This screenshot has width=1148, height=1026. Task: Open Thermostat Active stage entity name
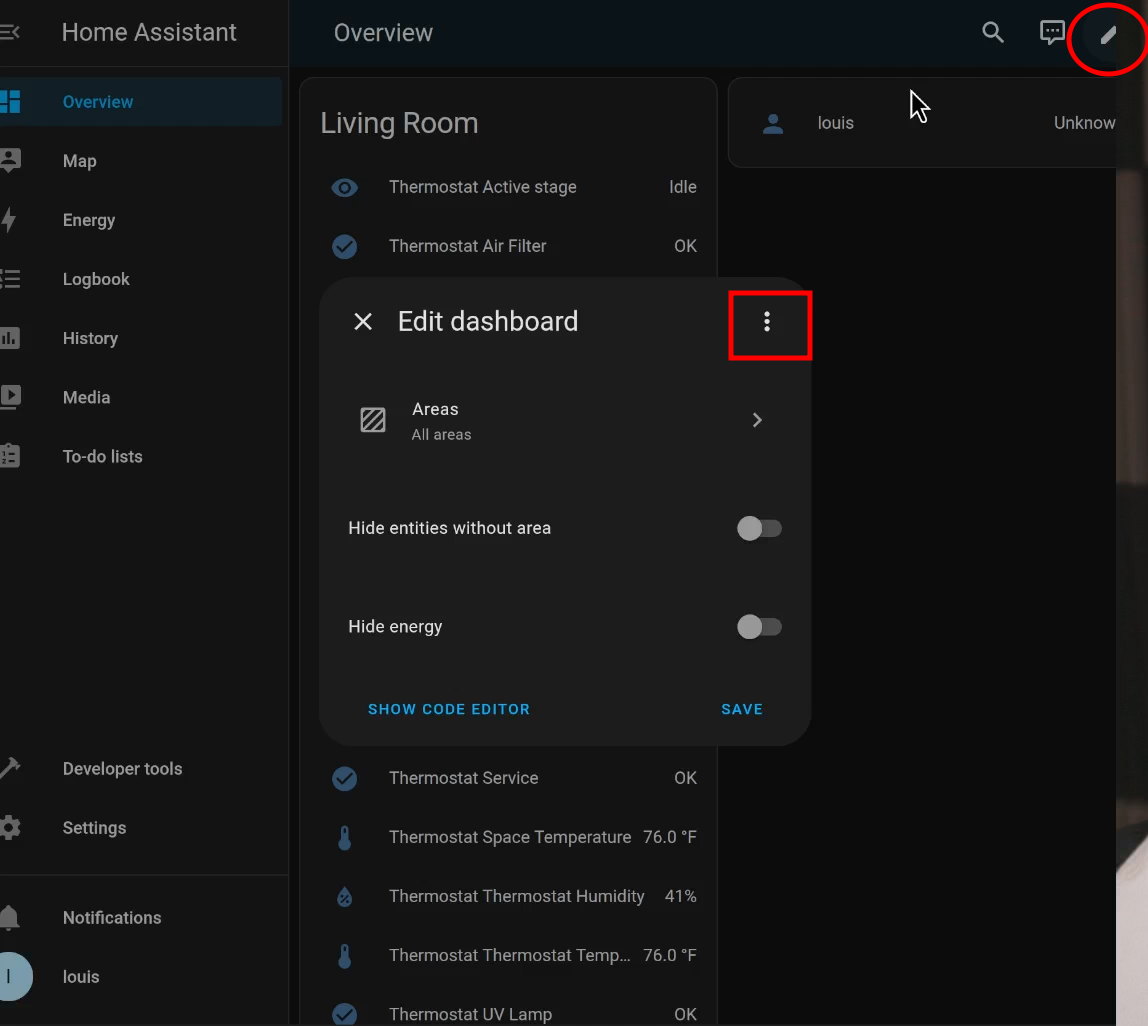click(482, 187)
